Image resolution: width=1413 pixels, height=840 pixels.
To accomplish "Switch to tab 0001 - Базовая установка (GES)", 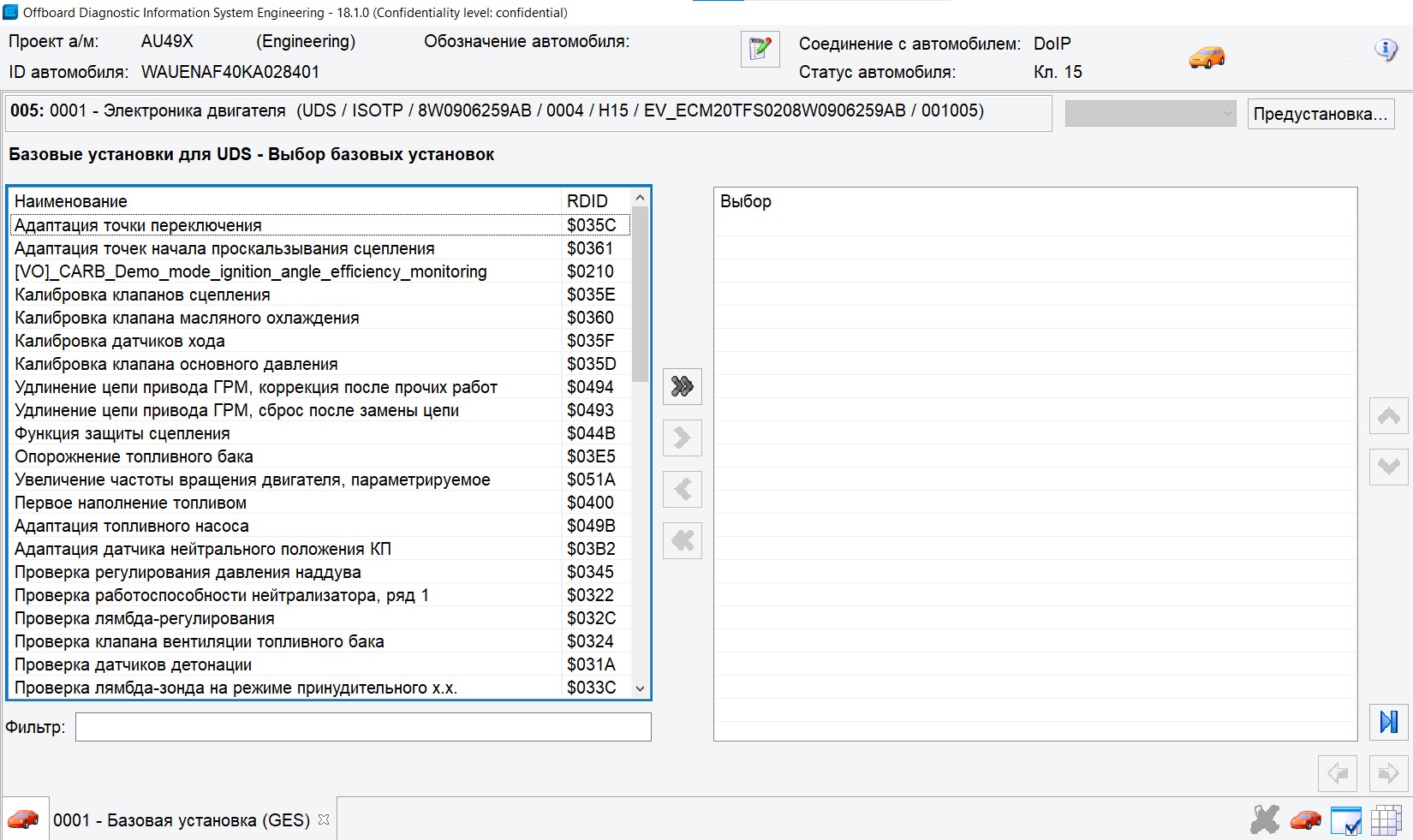I will (x=181, y=819).
